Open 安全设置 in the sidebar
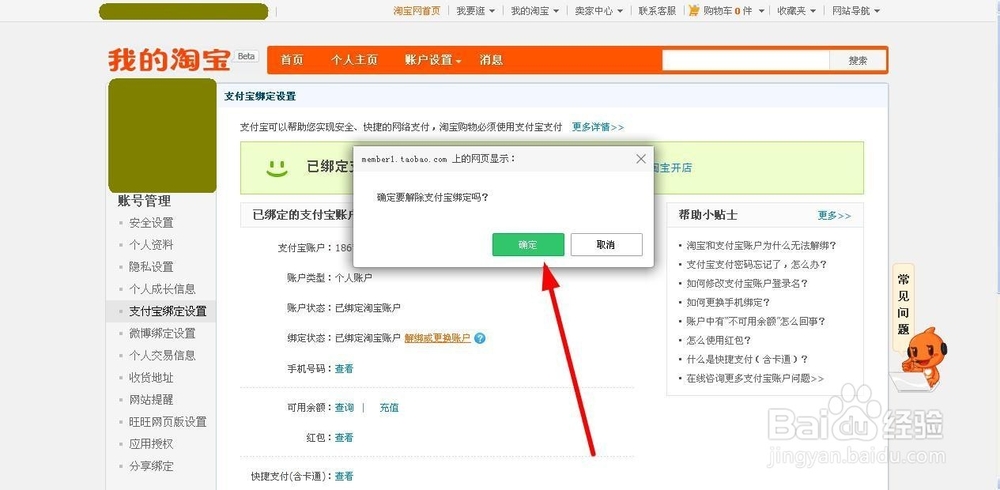The height and width of the screenshot is (490, 1000). click(x=151, y=223)
